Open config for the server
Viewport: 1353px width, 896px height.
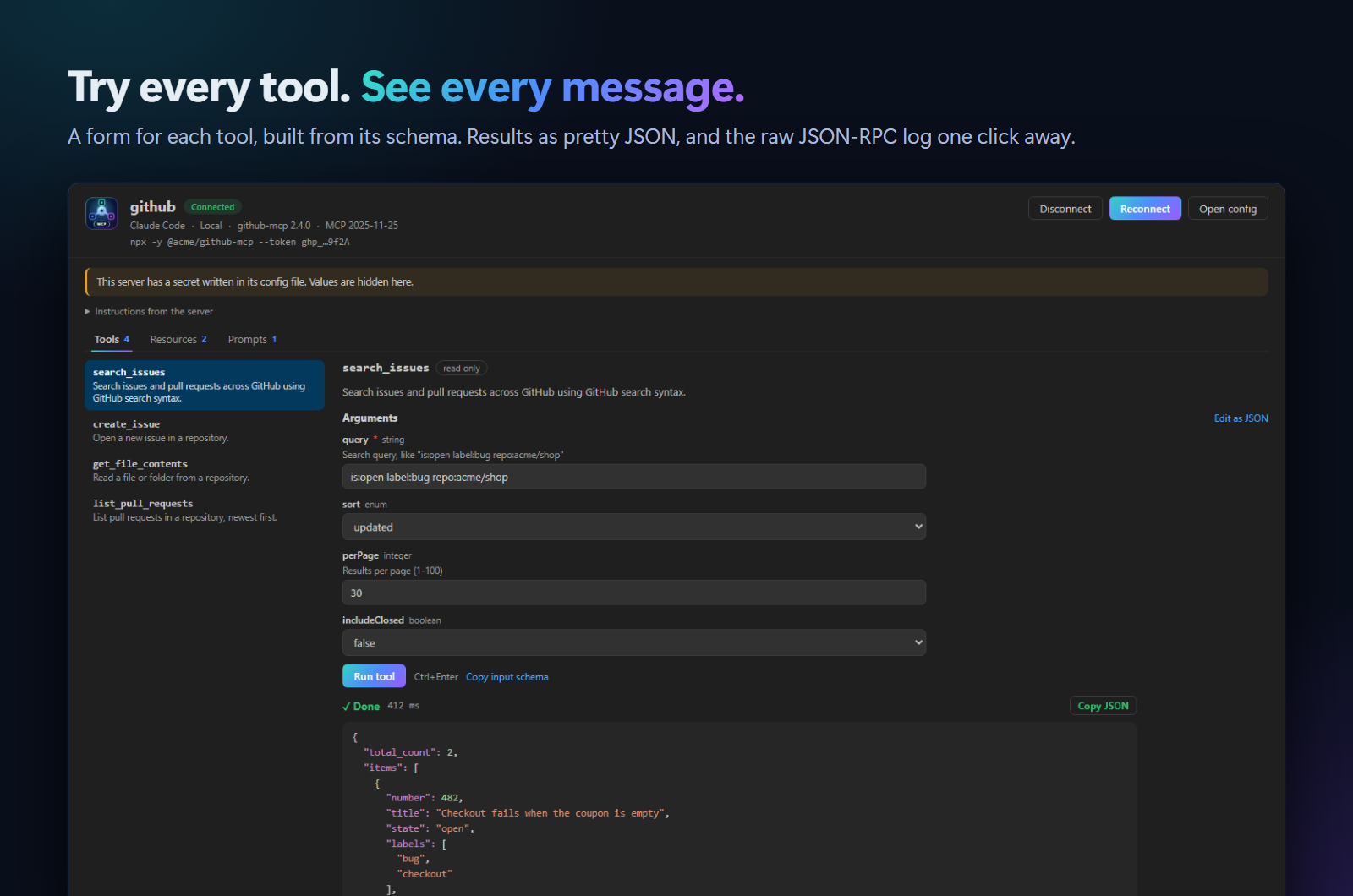point(1227,209)
